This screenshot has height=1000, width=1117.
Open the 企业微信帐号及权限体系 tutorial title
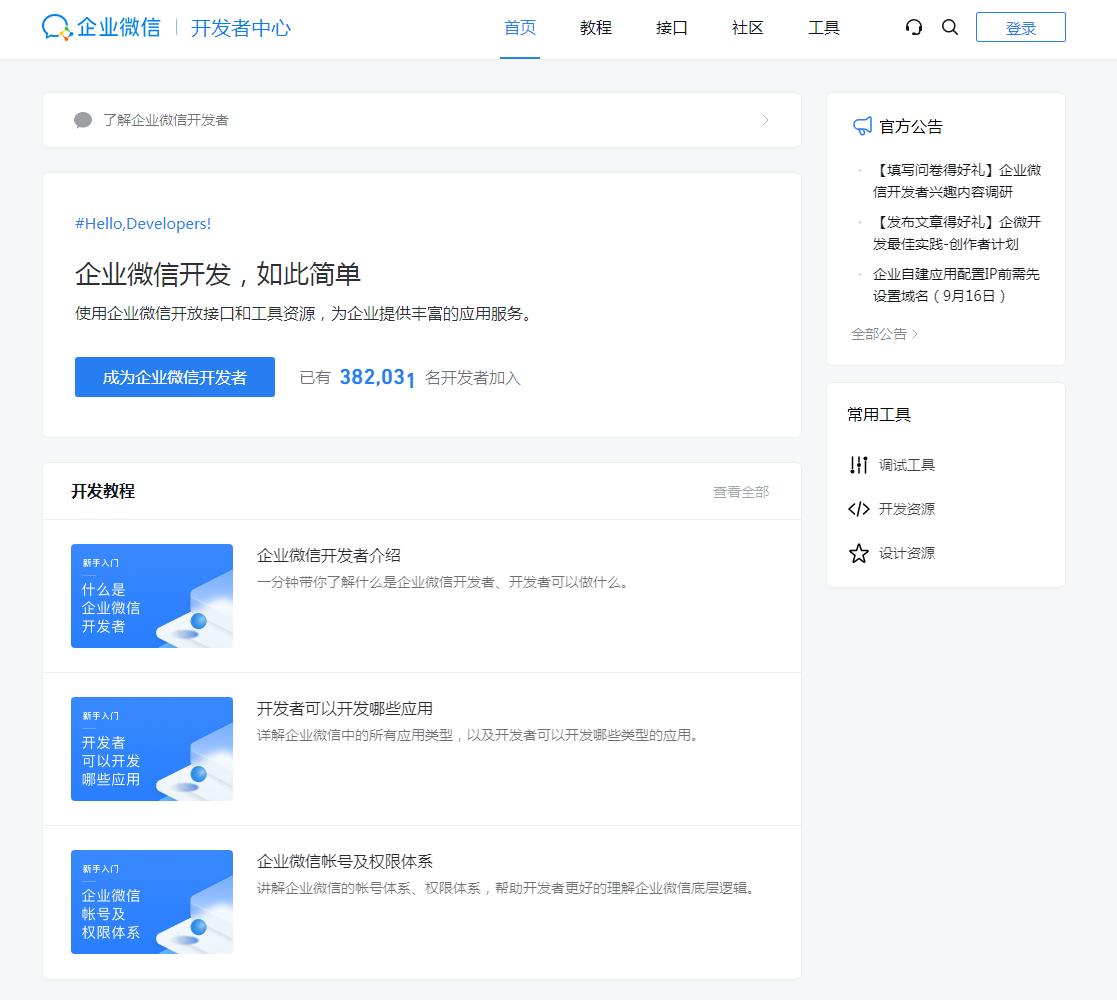click(345, 862)
